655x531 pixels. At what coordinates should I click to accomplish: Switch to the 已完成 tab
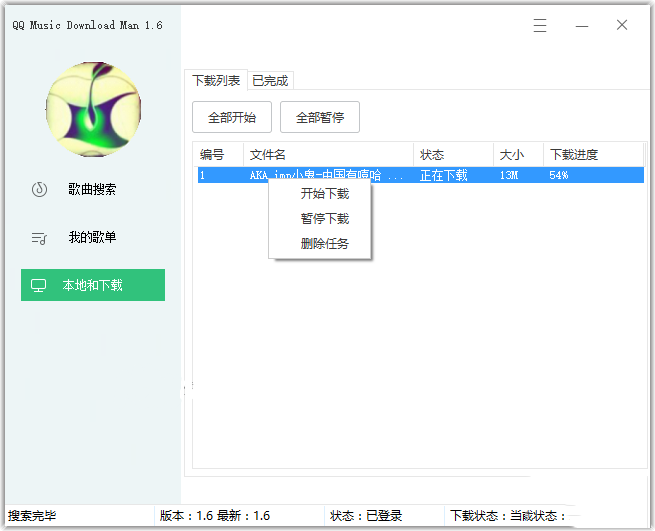click(x=270, y=81)
